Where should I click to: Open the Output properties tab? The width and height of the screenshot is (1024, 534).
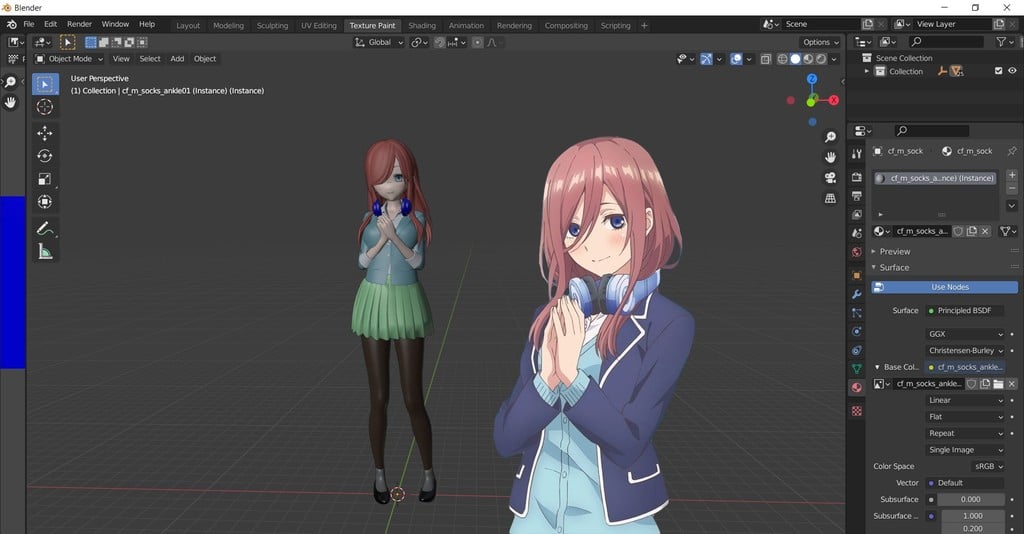point(857,196)
